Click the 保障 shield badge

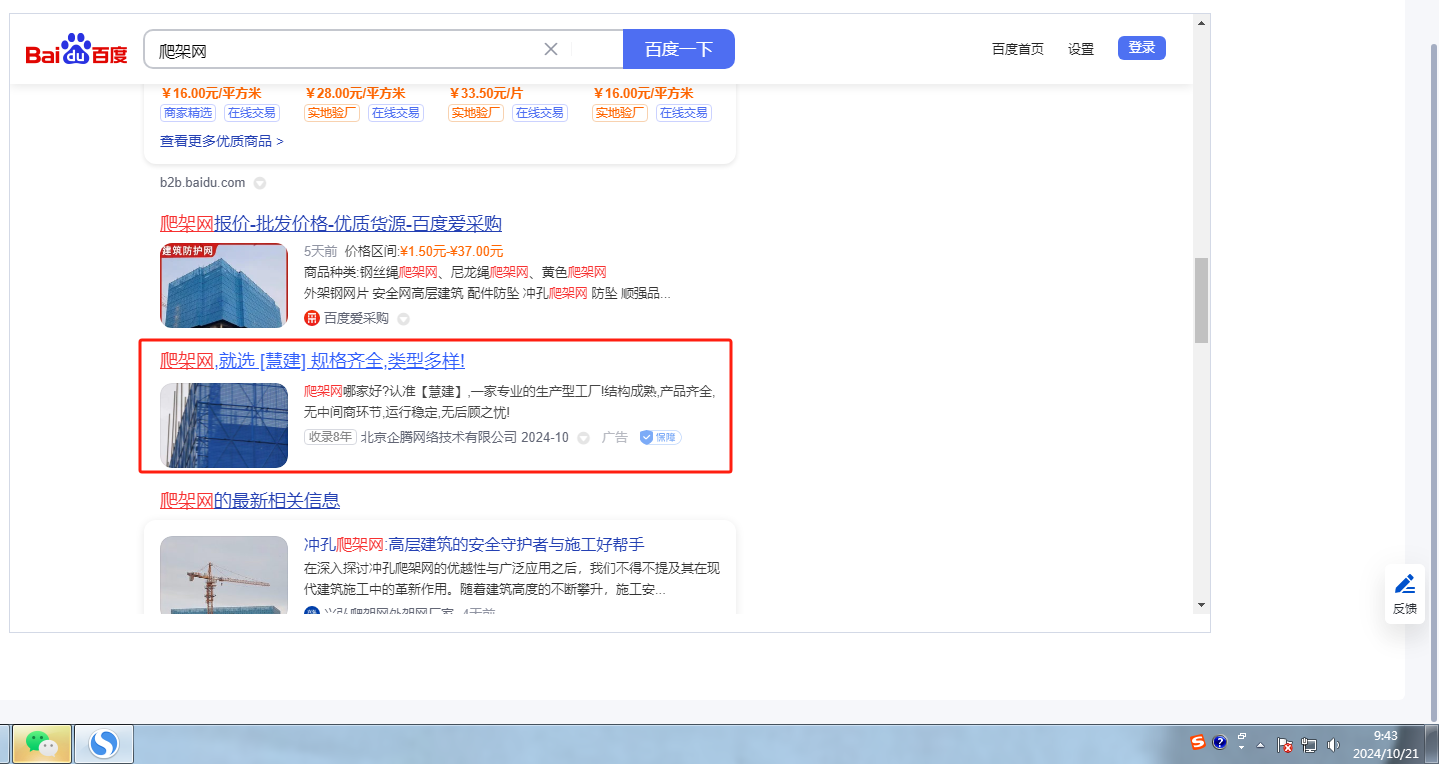click(660, 437)
